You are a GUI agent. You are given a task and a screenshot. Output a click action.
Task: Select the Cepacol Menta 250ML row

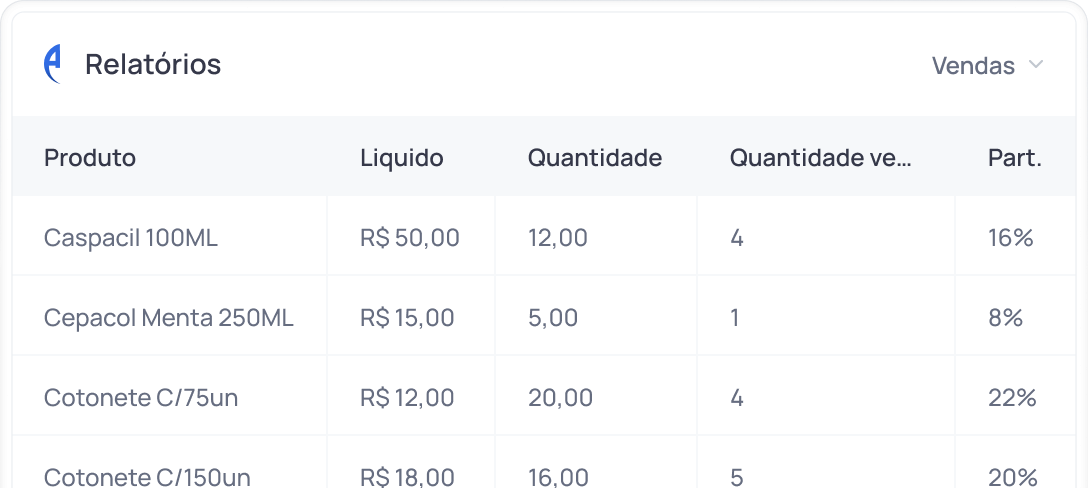169,318
